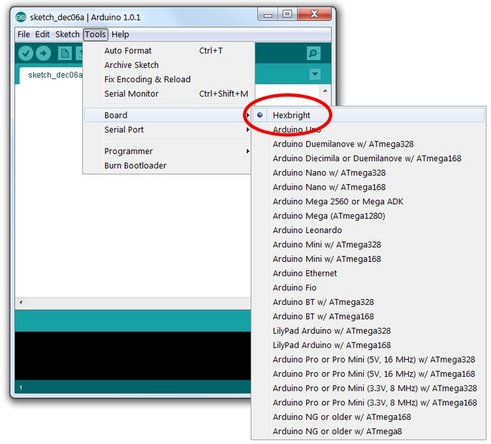
Task: Click inside the black console output area
Action: point(133,356)
